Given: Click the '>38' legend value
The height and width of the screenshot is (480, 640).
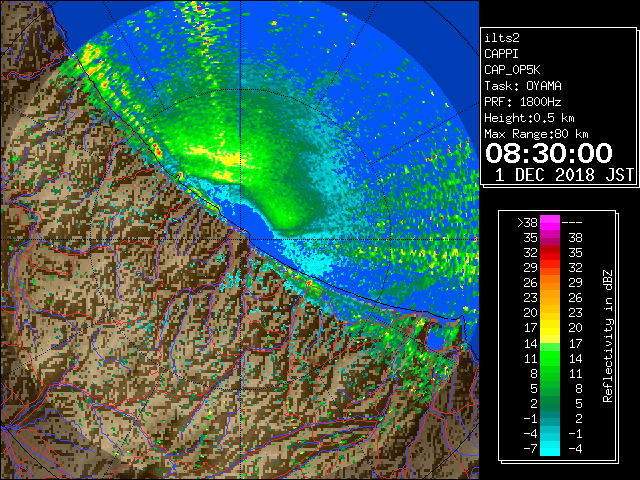Looking at the screenshot, I should pyautogui.click(x=527, y=223).
